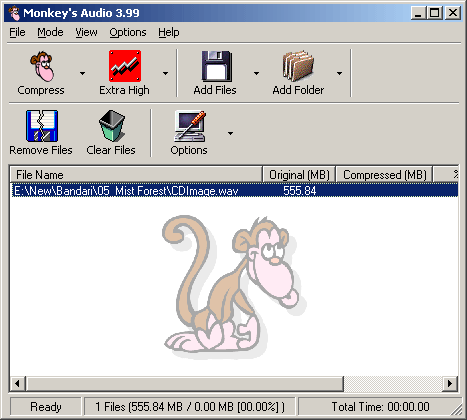Click the partially visible % column header
Image resolution: width=467 pixels, height=420 pixels.
coord(446,175)
